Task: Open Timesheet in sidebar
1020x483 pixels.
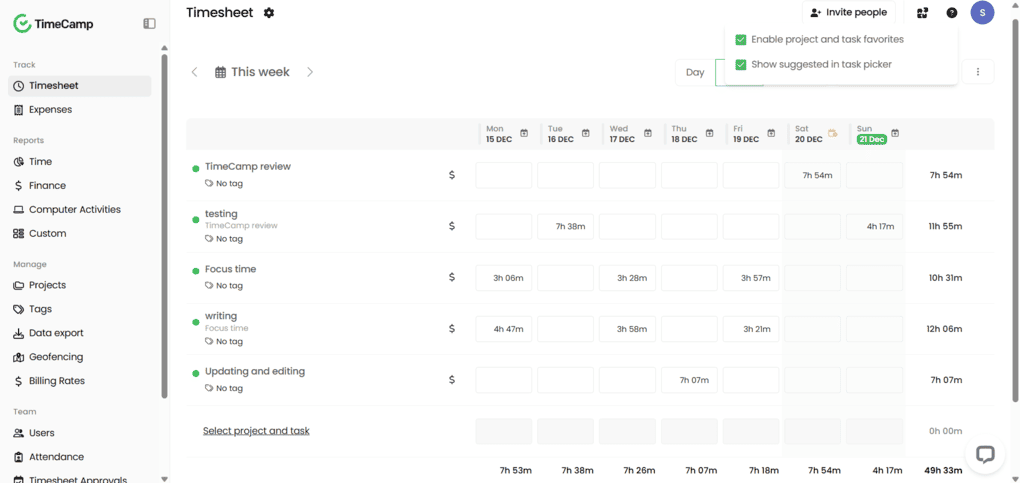Action: click(x=79, y=86)
